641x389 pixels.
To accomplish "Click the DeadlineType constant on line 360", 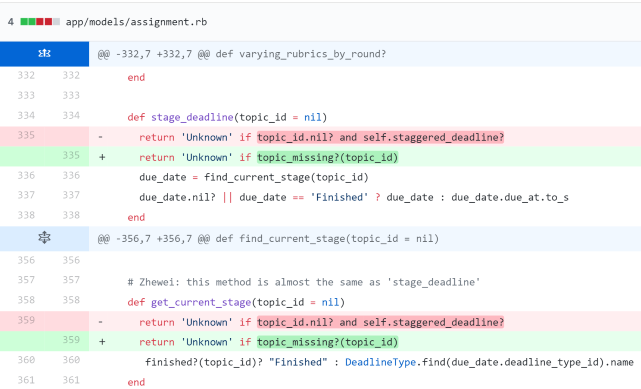I will coord(381,362).
